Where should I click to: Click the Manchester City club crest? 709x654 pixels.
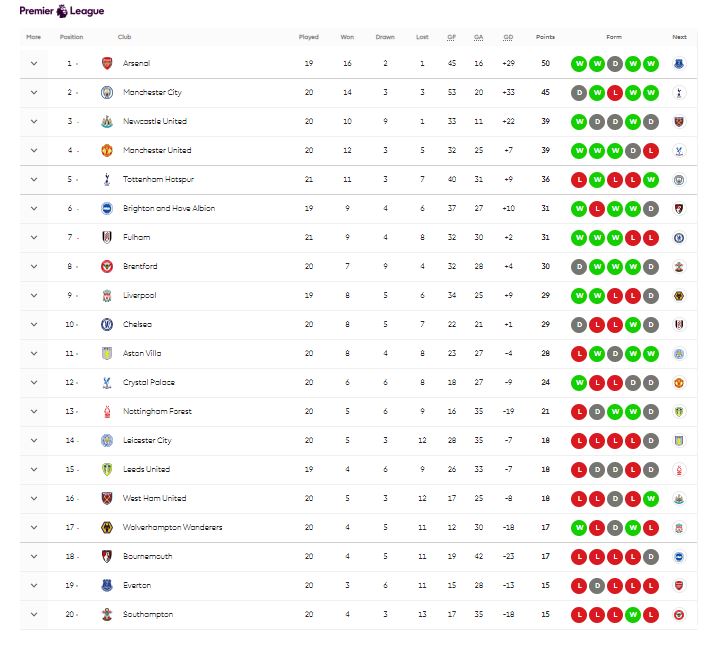pyautogui.click(x=107, y=92)
